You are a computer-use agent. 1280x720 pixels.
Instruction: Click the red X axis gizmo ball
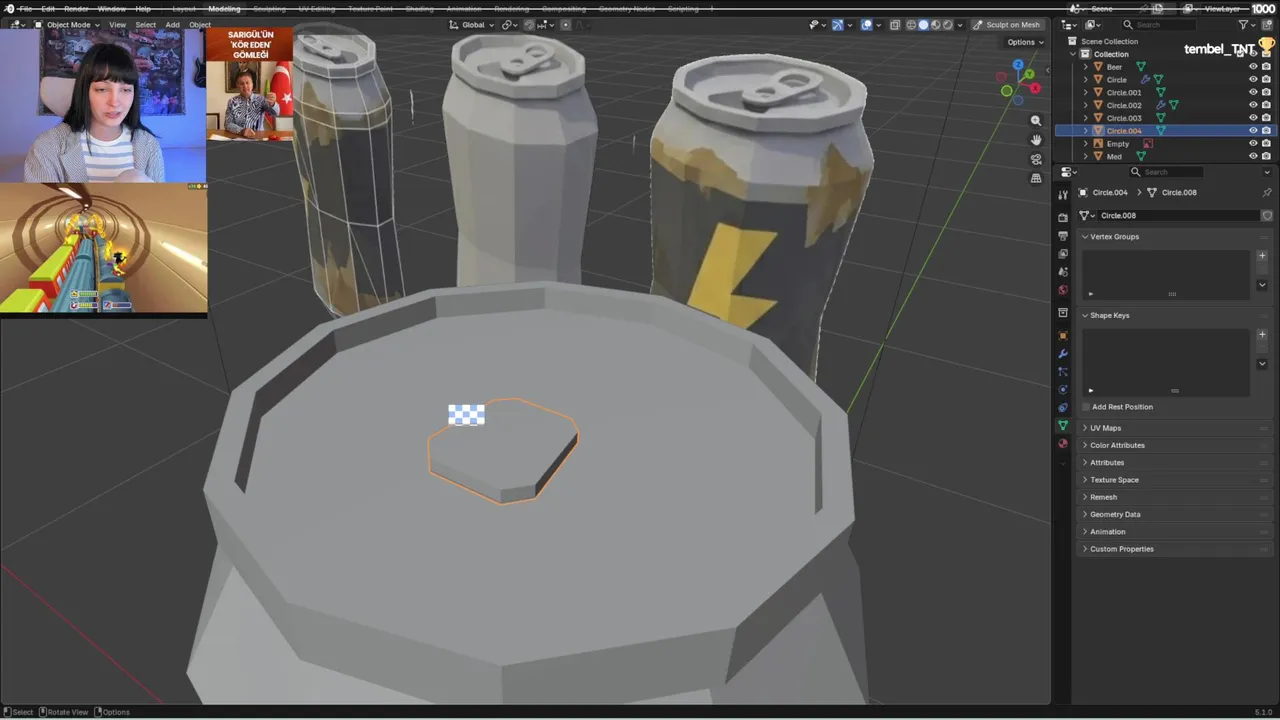[x=1035, y=88]
